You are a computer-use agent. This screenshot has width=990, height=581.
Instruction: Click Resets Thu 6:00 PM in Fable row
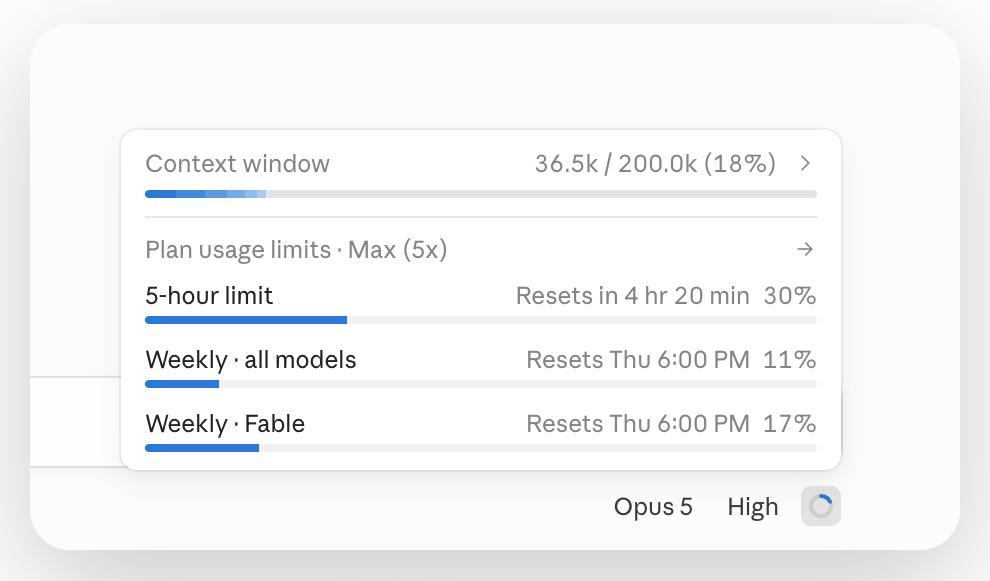click(638, 424)
